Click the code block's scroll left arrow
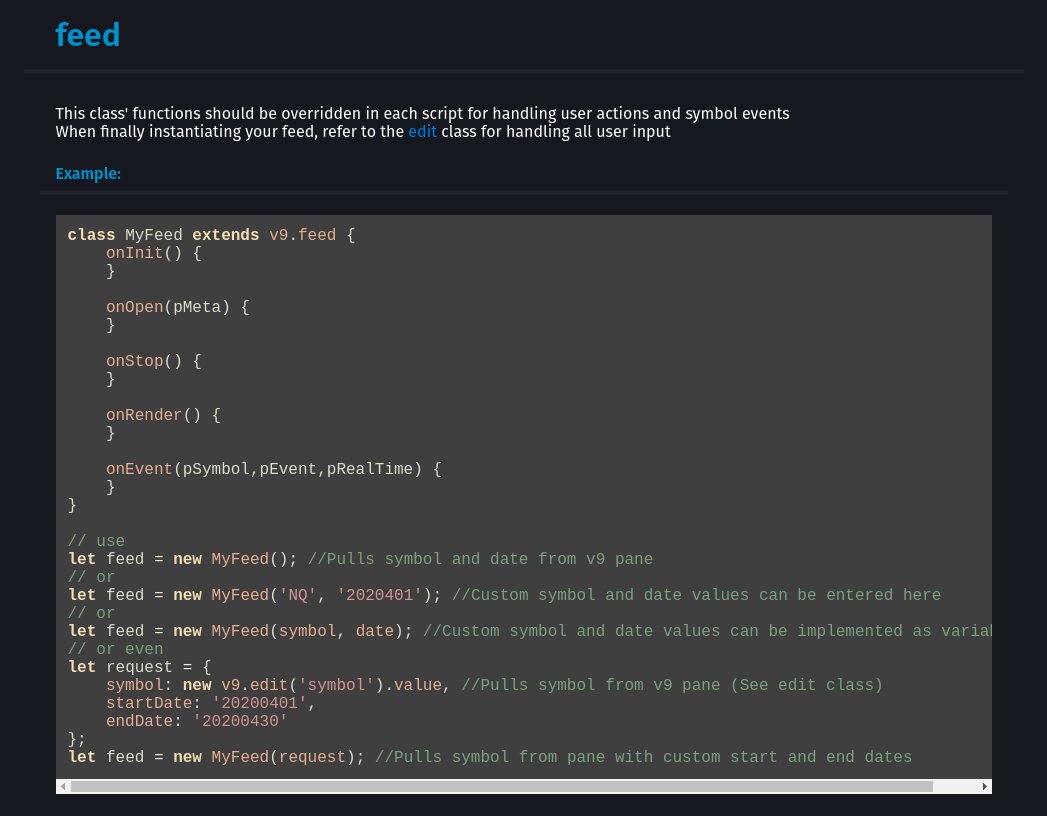The width and height of the screenshot is (1047, 816). pyautogui.click(x=63, y=787)
